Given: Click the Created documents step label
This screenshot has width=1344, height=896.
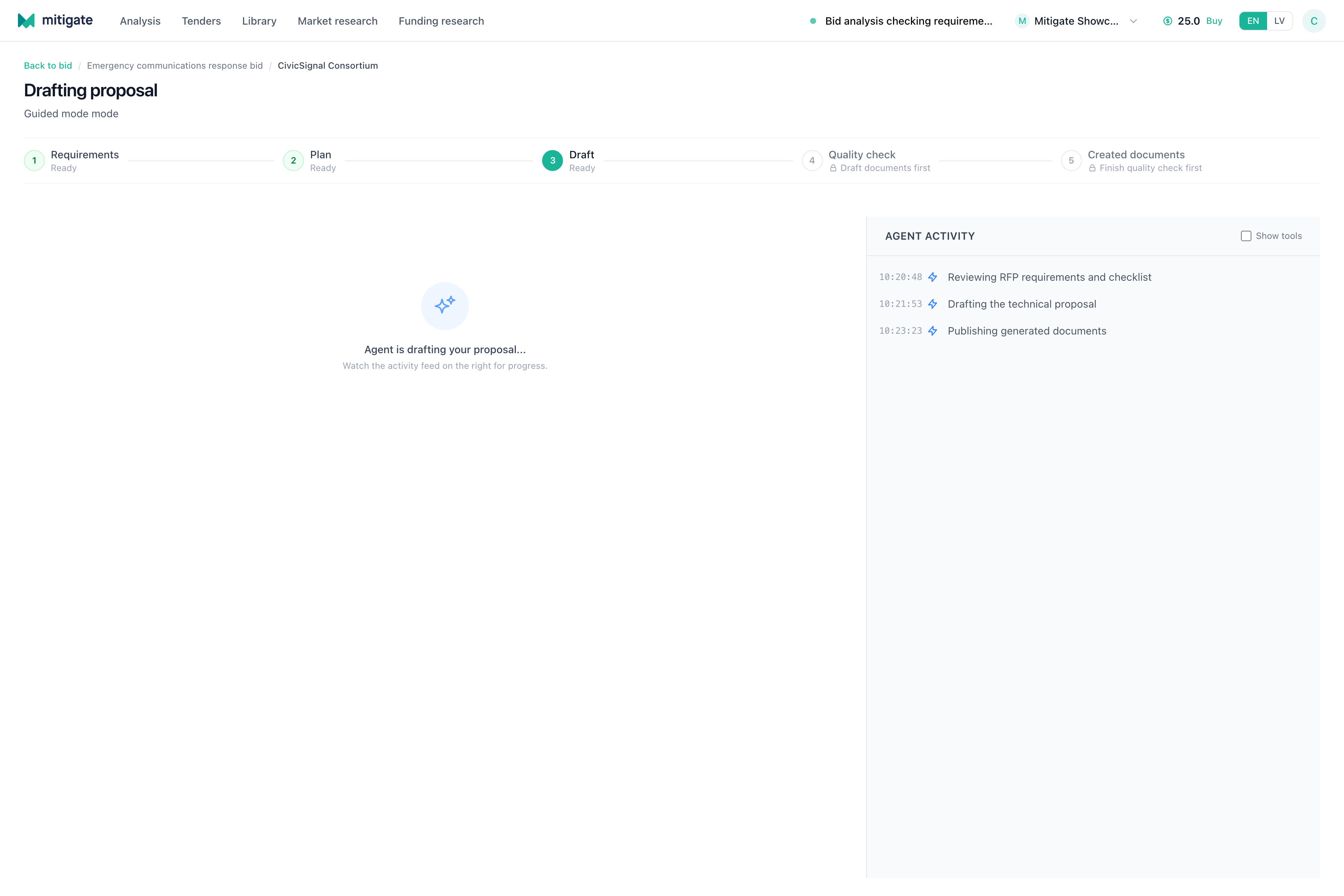Looking at the screenshot, I should click(1136, 155).
